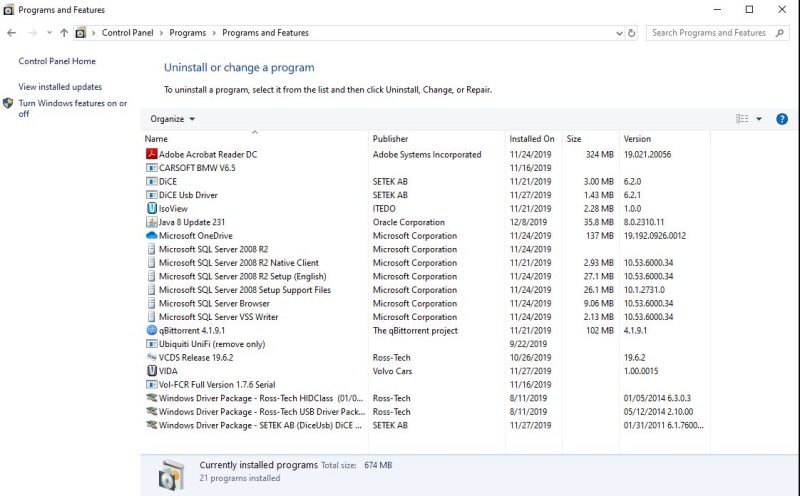Go back with the left arrow
The height and width of the screenshot is (496, 800).
pos(12,33)
